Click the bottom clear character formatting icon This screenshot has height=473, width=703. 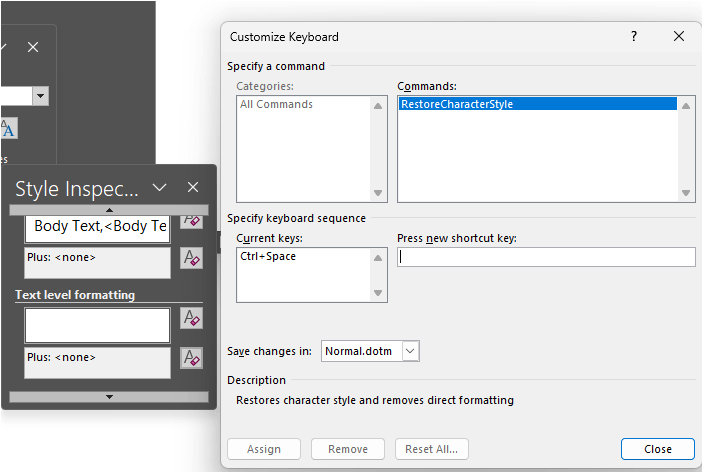(192, 358)
